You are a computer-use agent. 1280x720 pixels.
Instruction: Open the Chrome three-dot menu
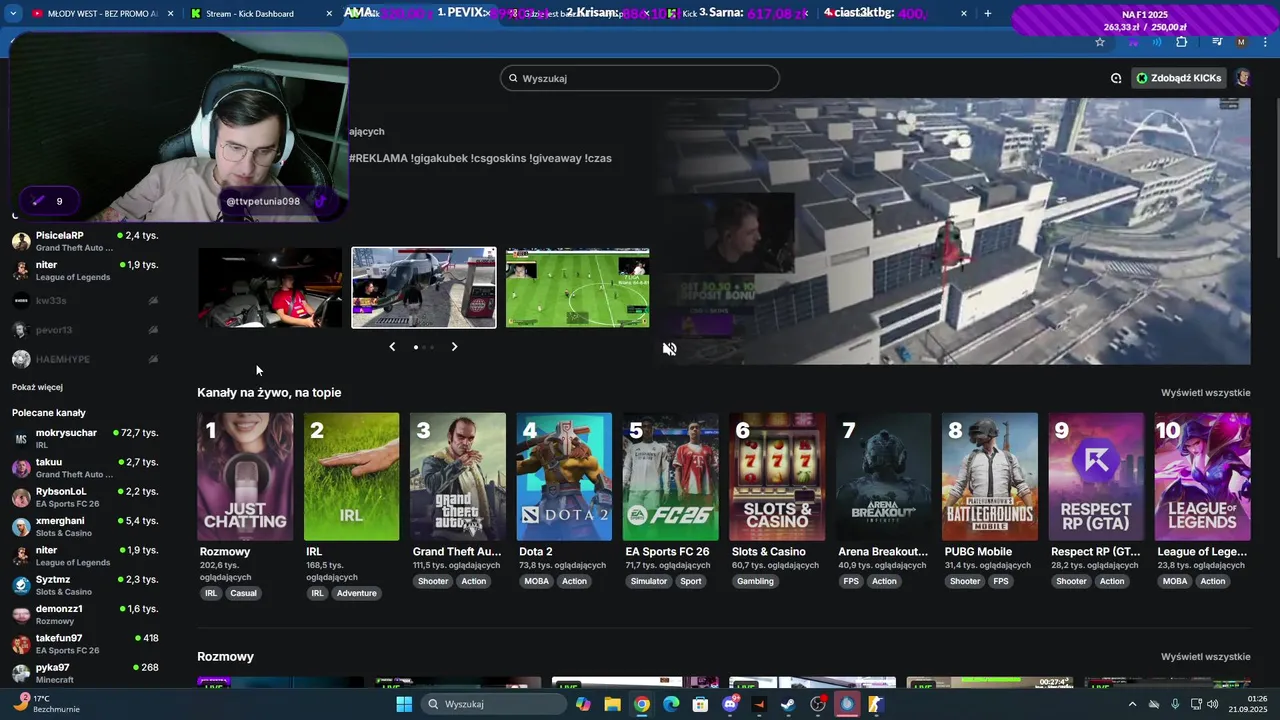coord(1266,42)
